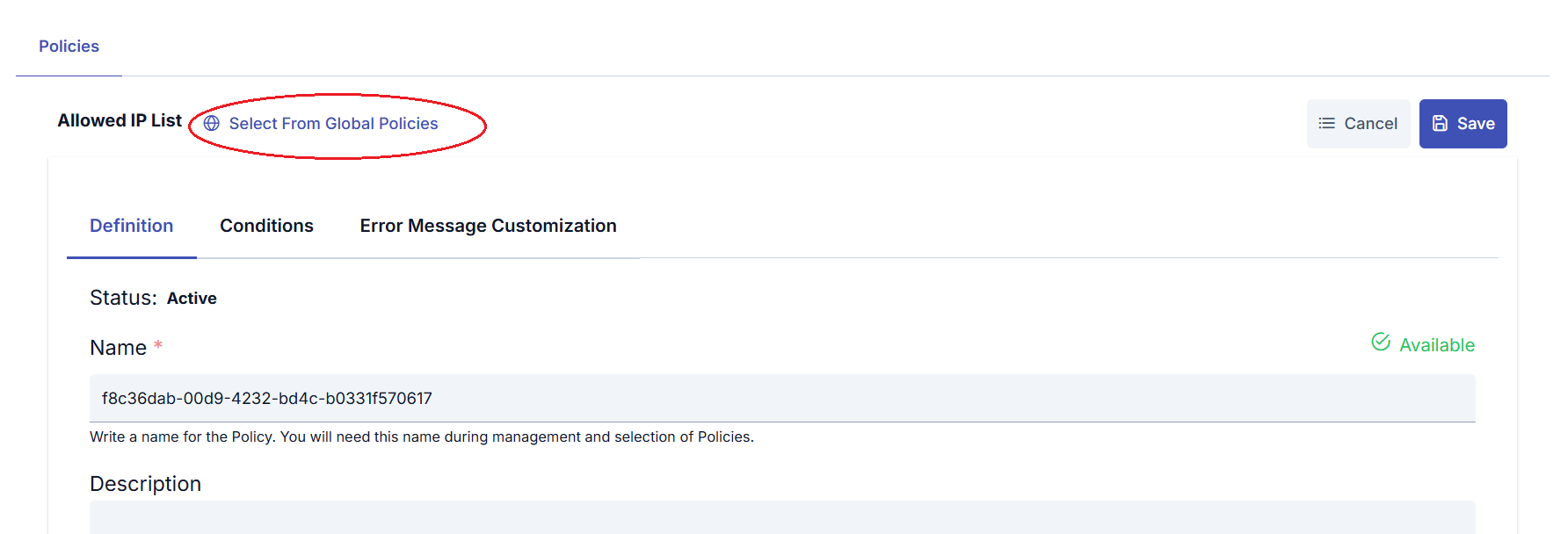Click the Allowed IP List page title
The width and height of the screenshot is (1568, 534).
(120, 120)
